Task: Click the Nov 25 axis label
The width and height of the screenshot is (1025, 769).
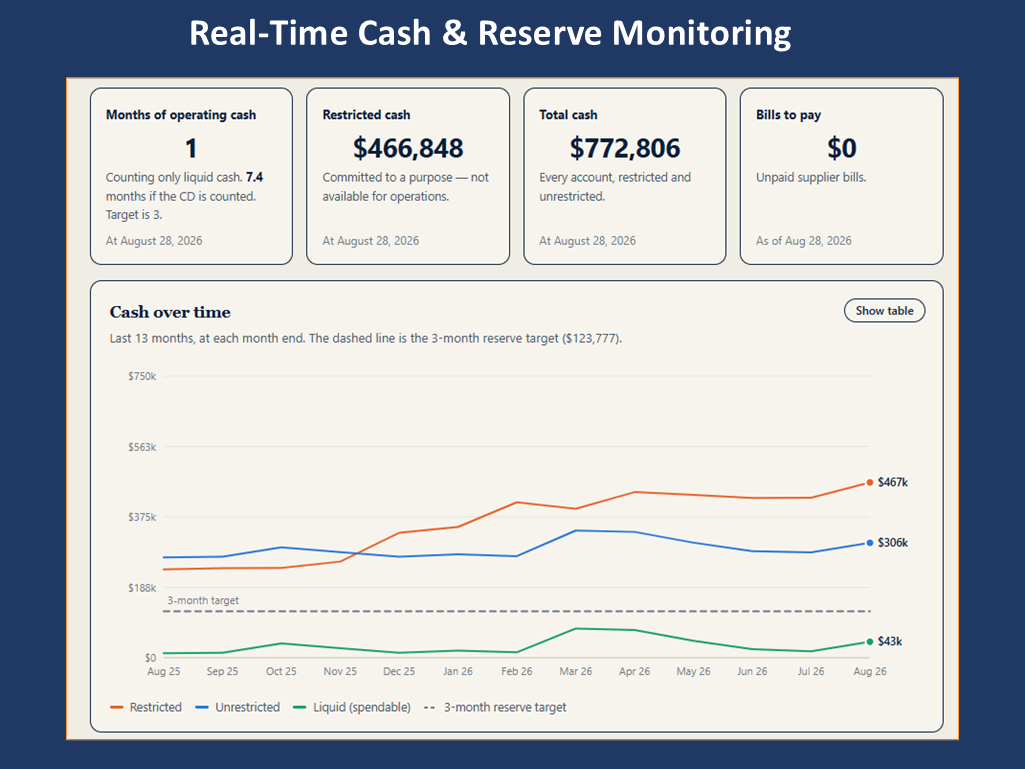Action: pos(340,671)
